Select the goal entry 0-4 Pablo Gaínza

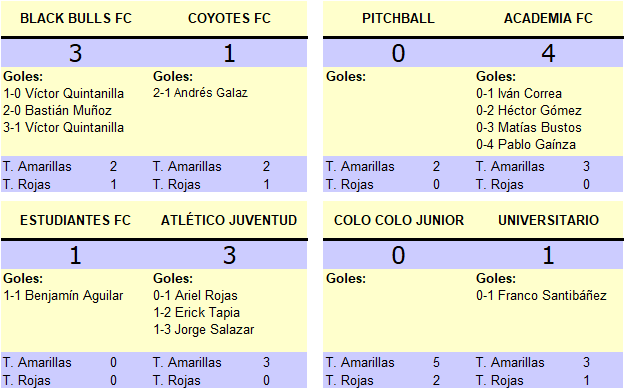[526, 144]
